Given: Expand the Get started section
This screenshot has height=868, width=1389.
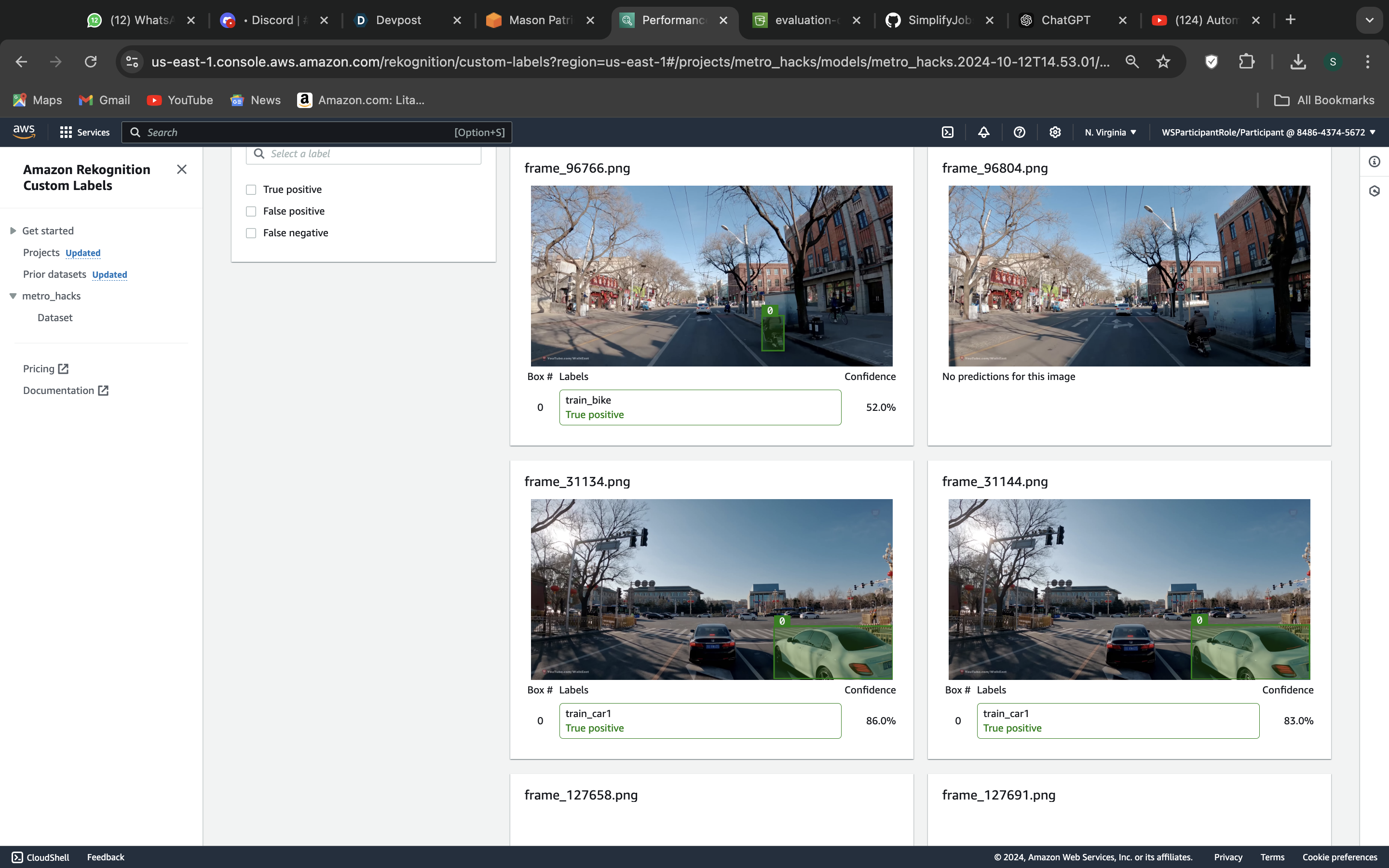Looking at the screenshot, I should click(x=13, y=231).
